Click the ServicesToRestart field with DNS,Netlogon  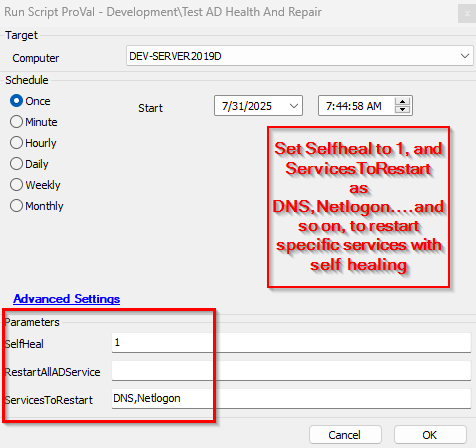pos(291,399)
